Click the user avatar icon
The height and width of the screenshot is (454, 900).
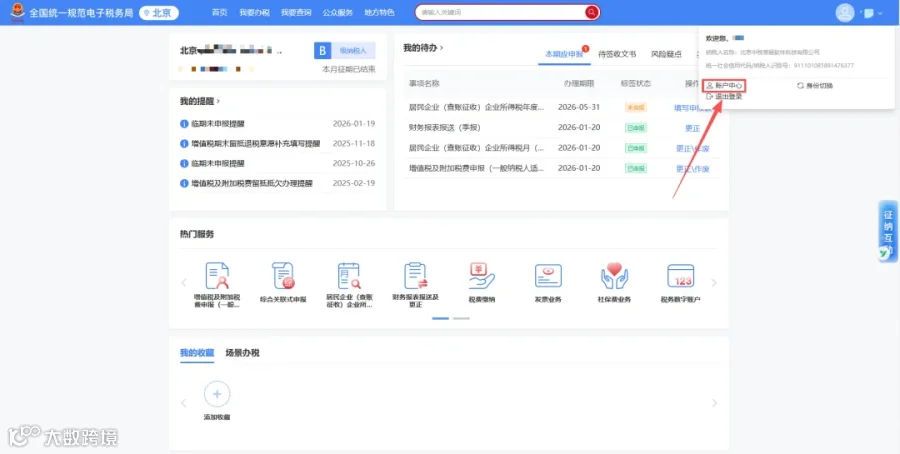pyautogui.click(x=845, y=13)
